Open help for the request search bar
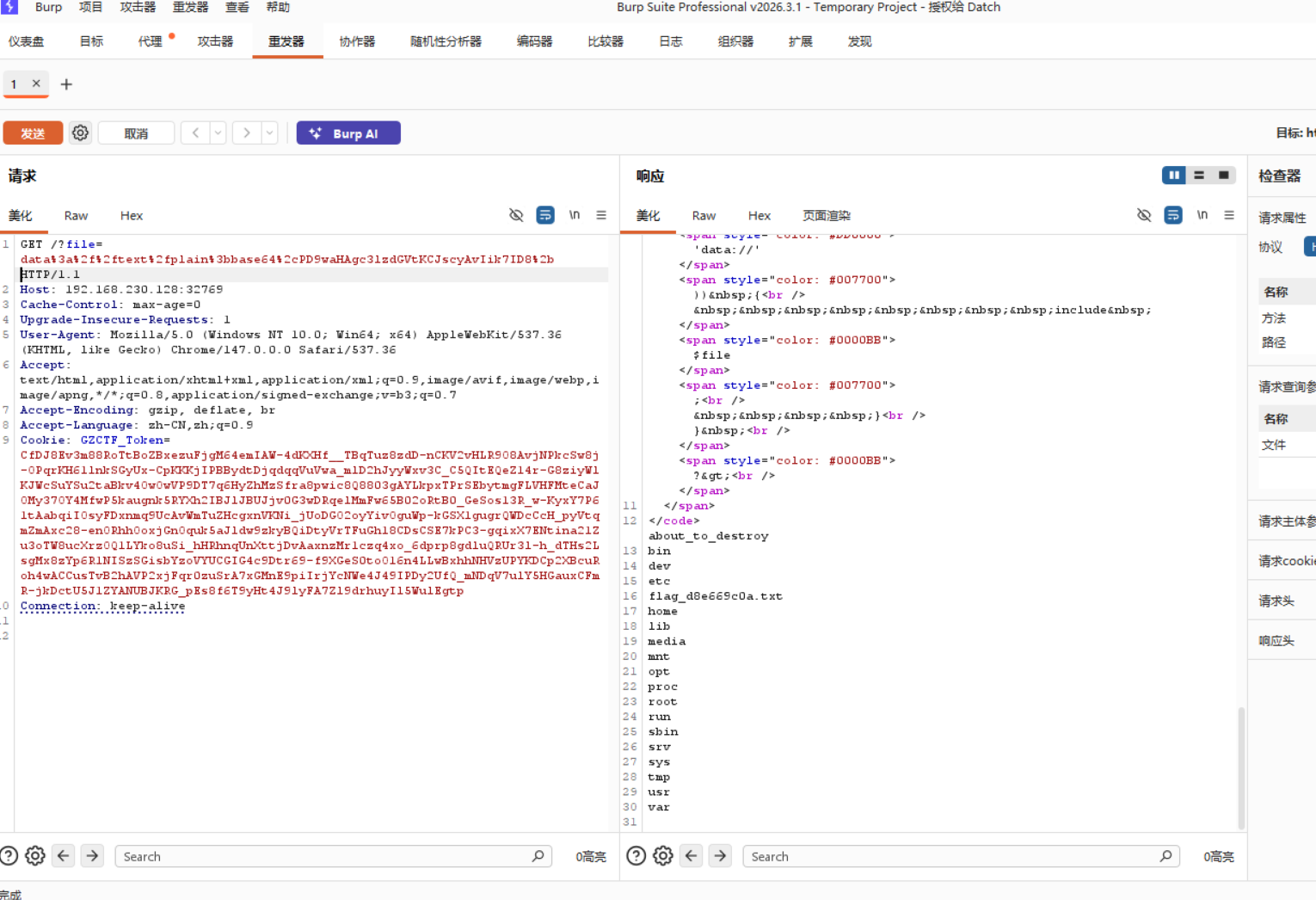Viewport: 1316px width, 900px height. click(9, 856)
